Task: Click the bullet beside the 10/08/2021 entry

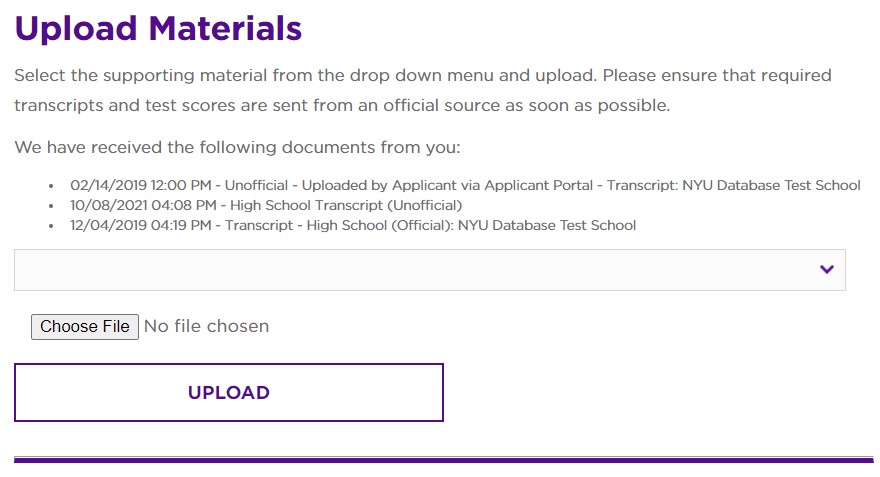Action: [51, 206]
